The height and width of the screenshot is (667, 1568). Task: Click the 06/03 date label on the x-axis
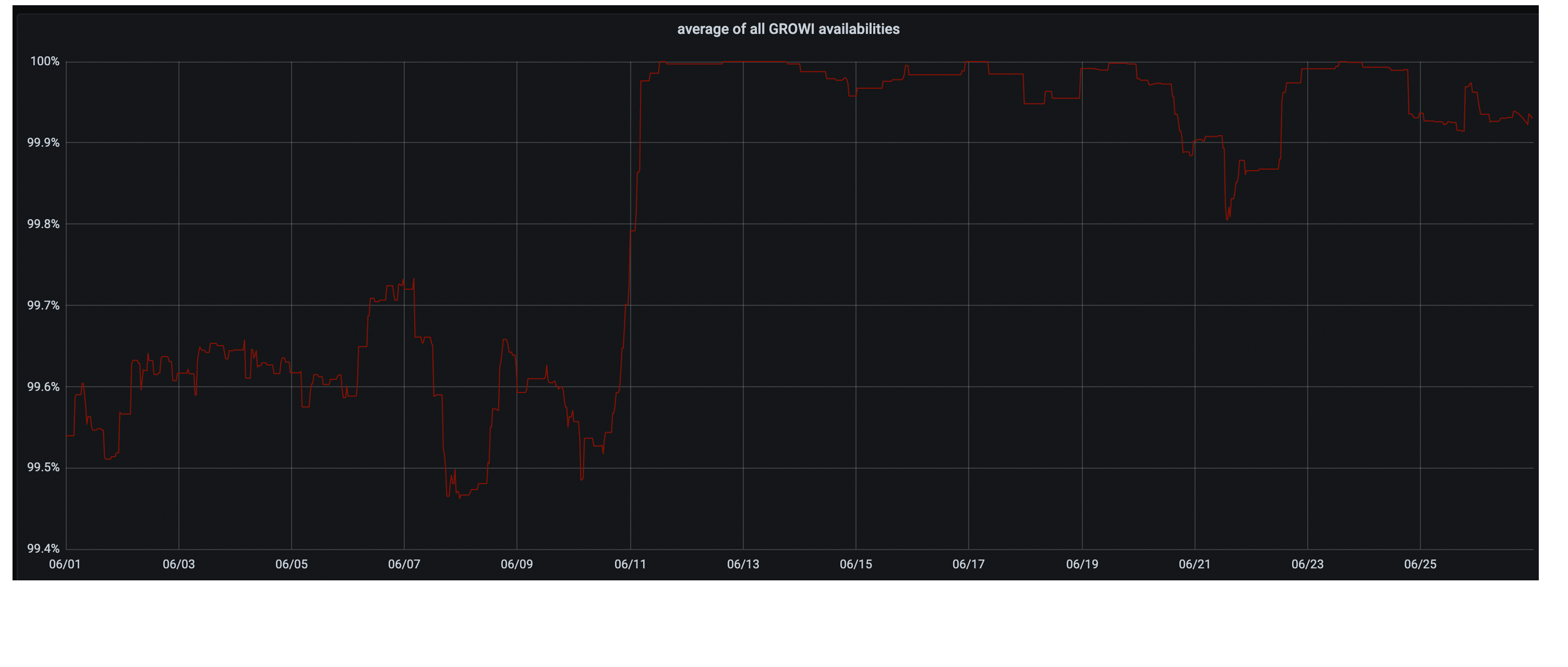pyautogui.click(x=178, y=564)
